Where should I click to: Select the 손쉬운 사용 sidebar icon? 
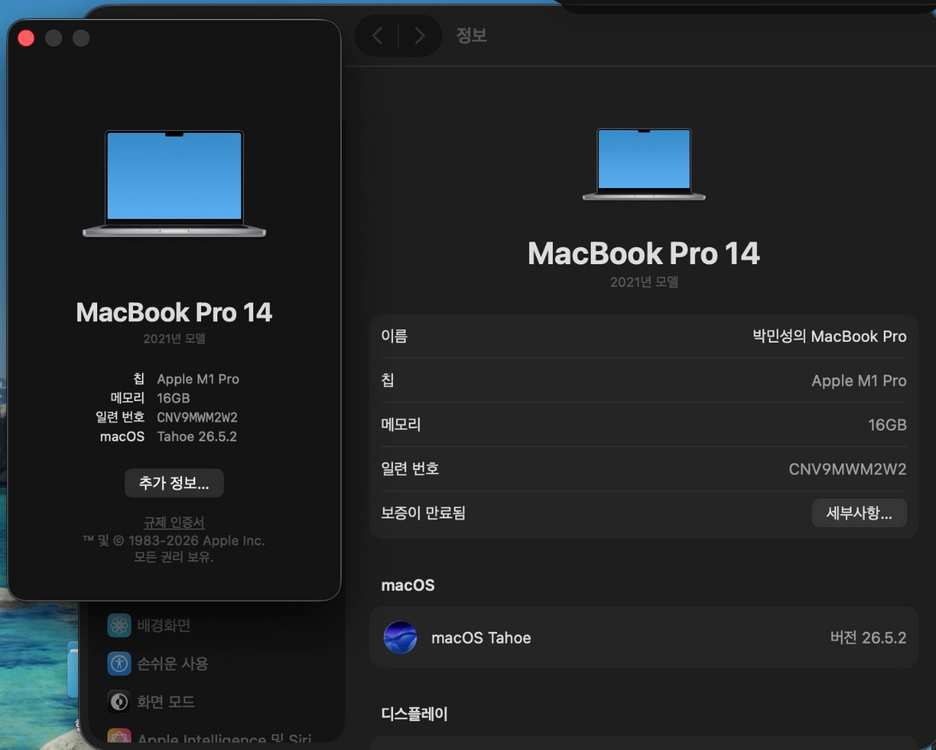(119, 663)
